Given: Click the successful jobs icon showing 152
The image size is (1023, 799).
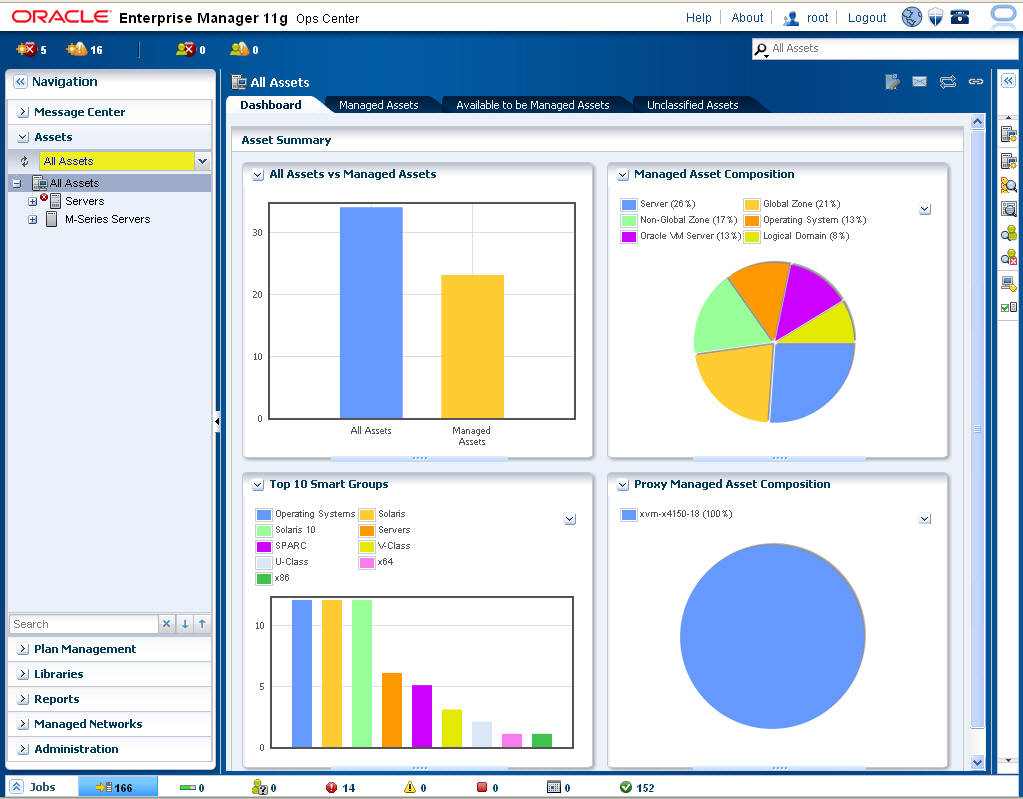Looking at the screenshot, I should (x=626, y=787).
